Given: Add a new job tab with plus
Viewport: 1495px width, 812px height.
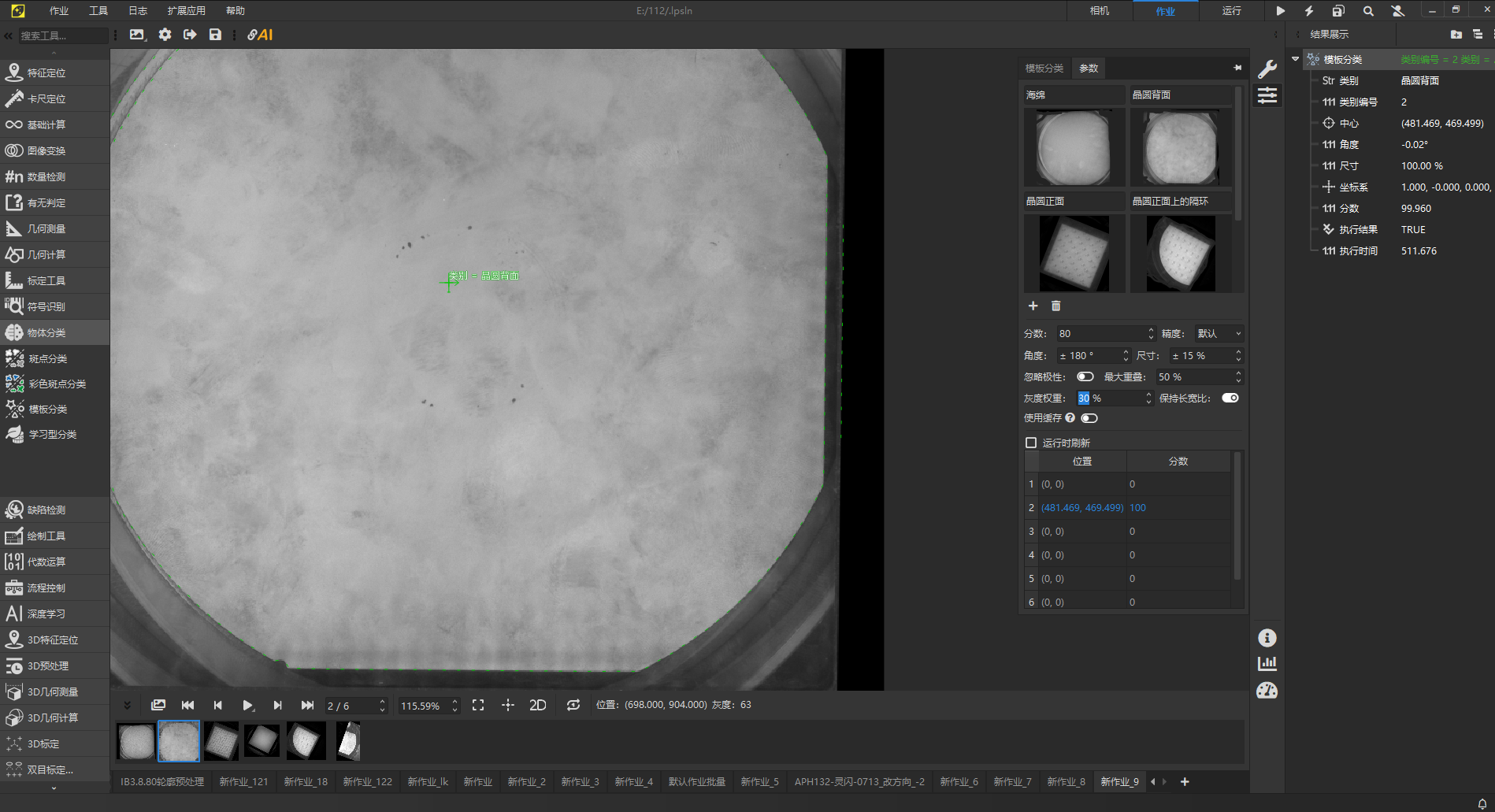Looking at the screenshot, I should tap(1185, 782).
